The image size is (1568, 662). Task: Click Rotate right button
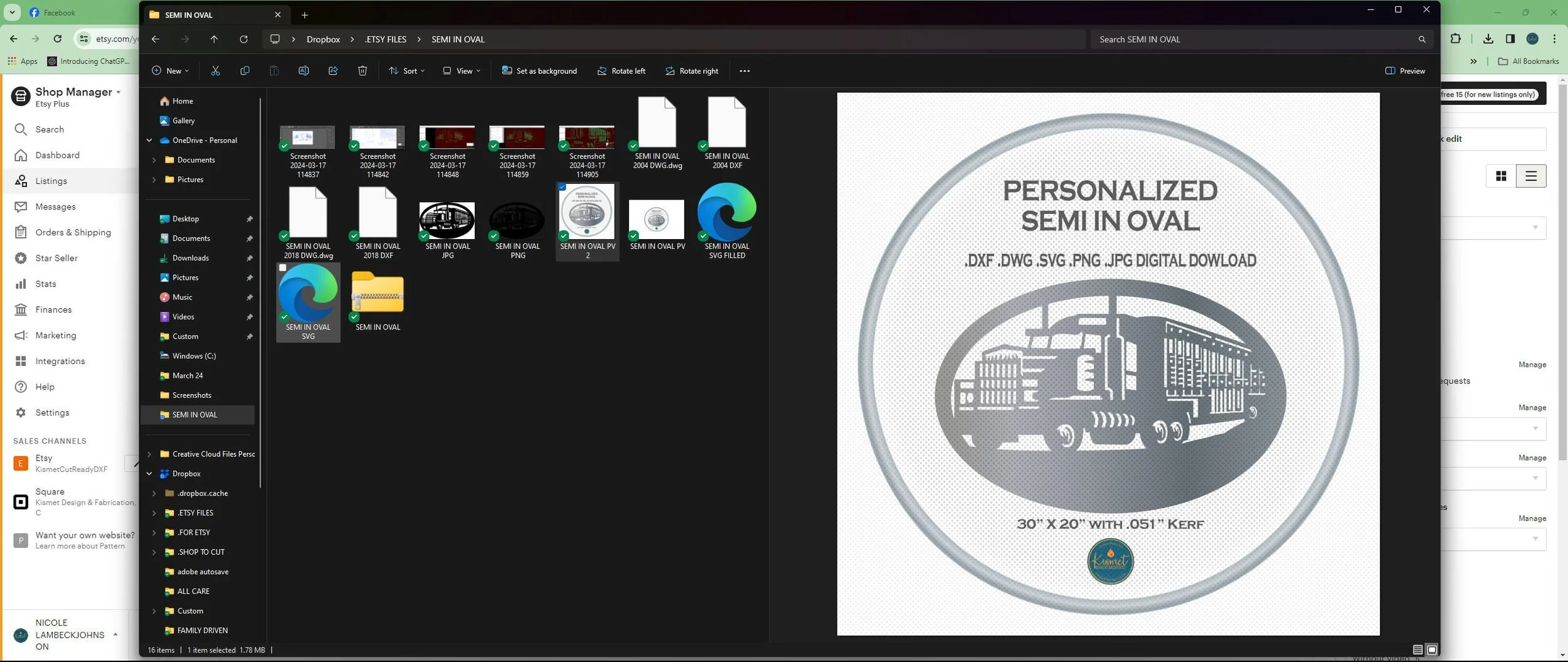pyautogui.click(x=692, y=71)
